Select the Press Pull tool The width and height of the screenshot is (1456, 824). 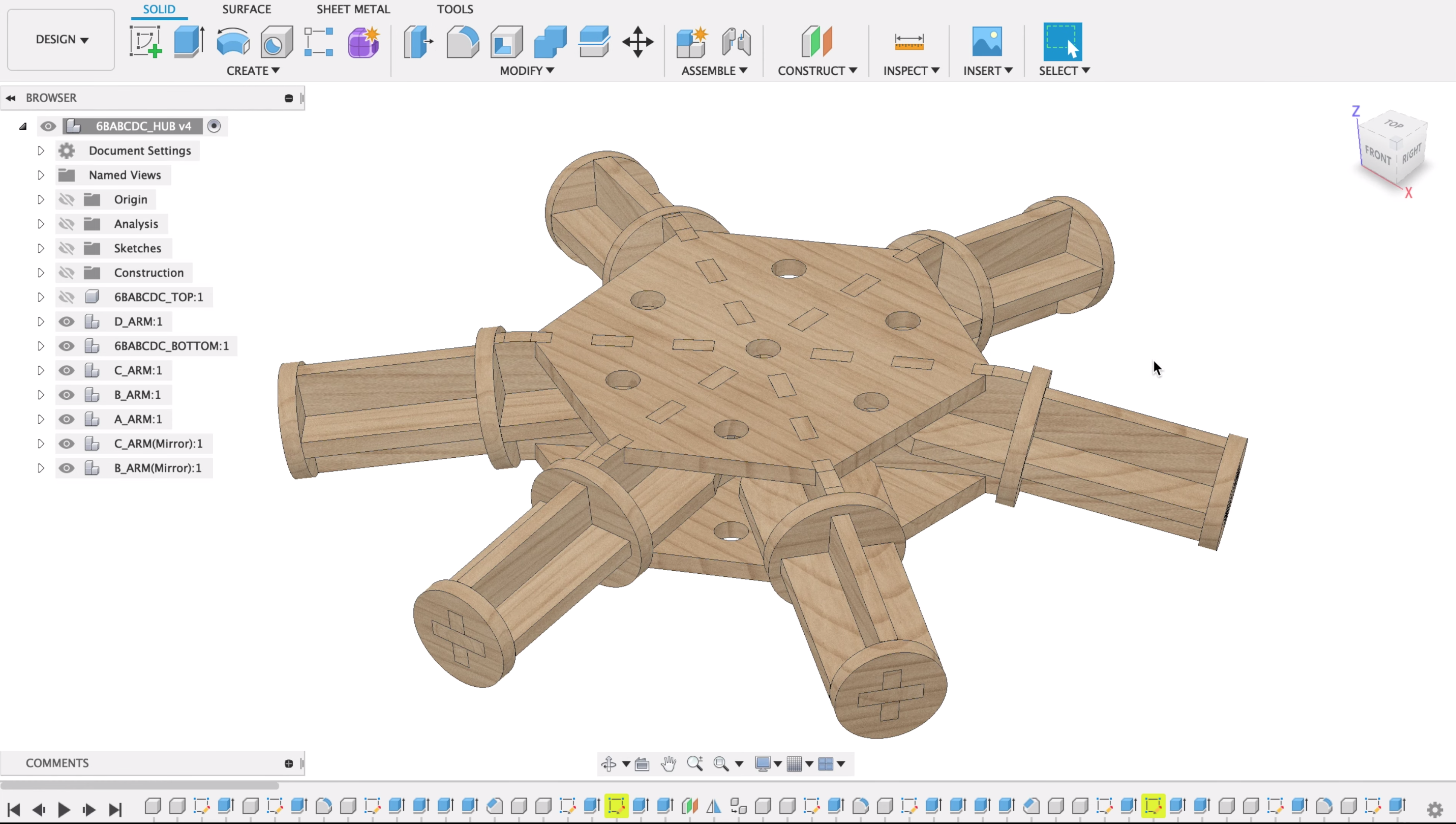[x=418, y=41]
